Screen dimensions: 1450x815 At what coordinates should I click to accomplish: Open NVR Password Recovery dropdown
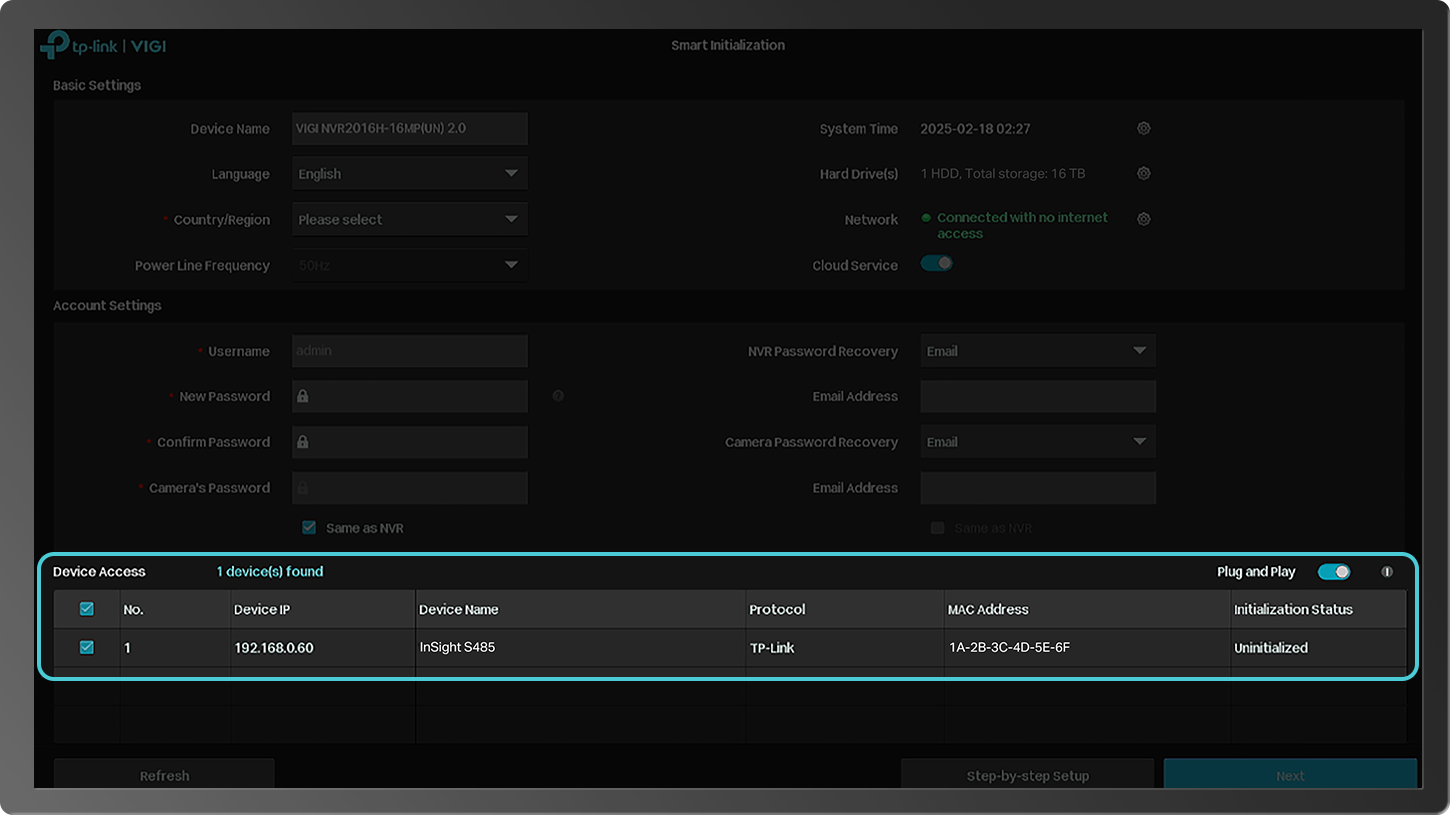click(1038, 351)
